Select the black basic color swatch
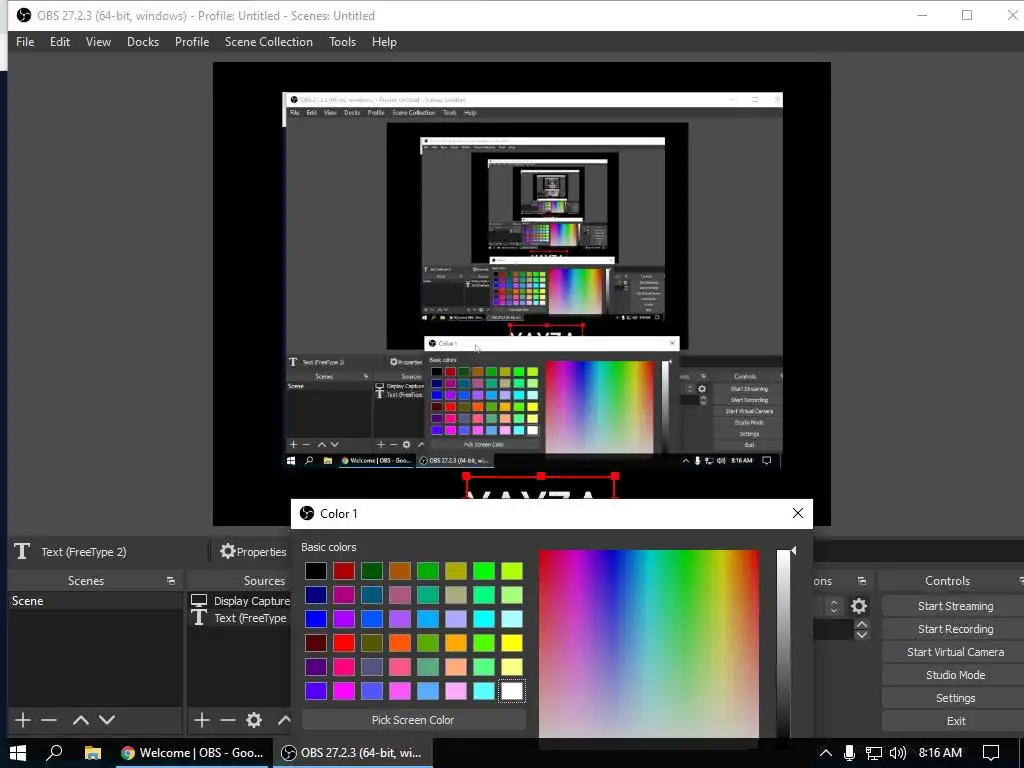 [x=316, y=571]
